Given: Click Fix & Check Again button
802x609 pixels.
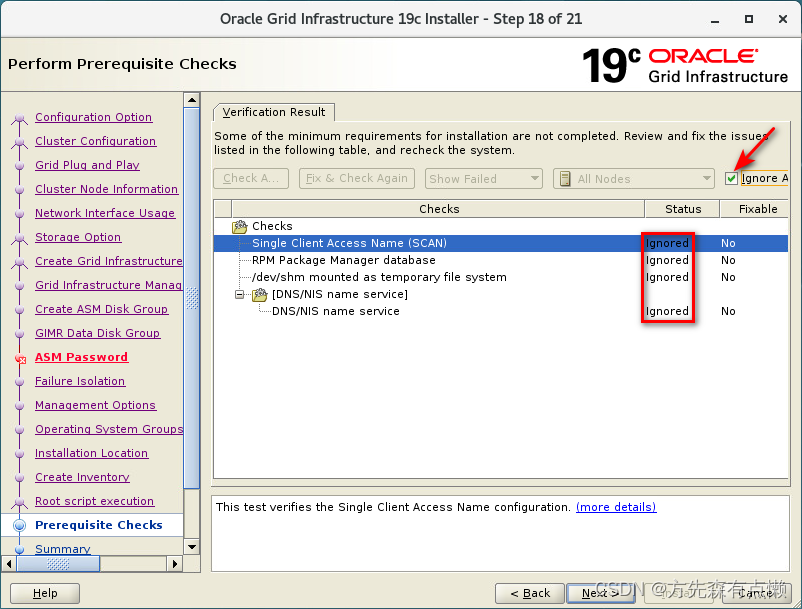Looking at the screenshot, I should point(357,178).
